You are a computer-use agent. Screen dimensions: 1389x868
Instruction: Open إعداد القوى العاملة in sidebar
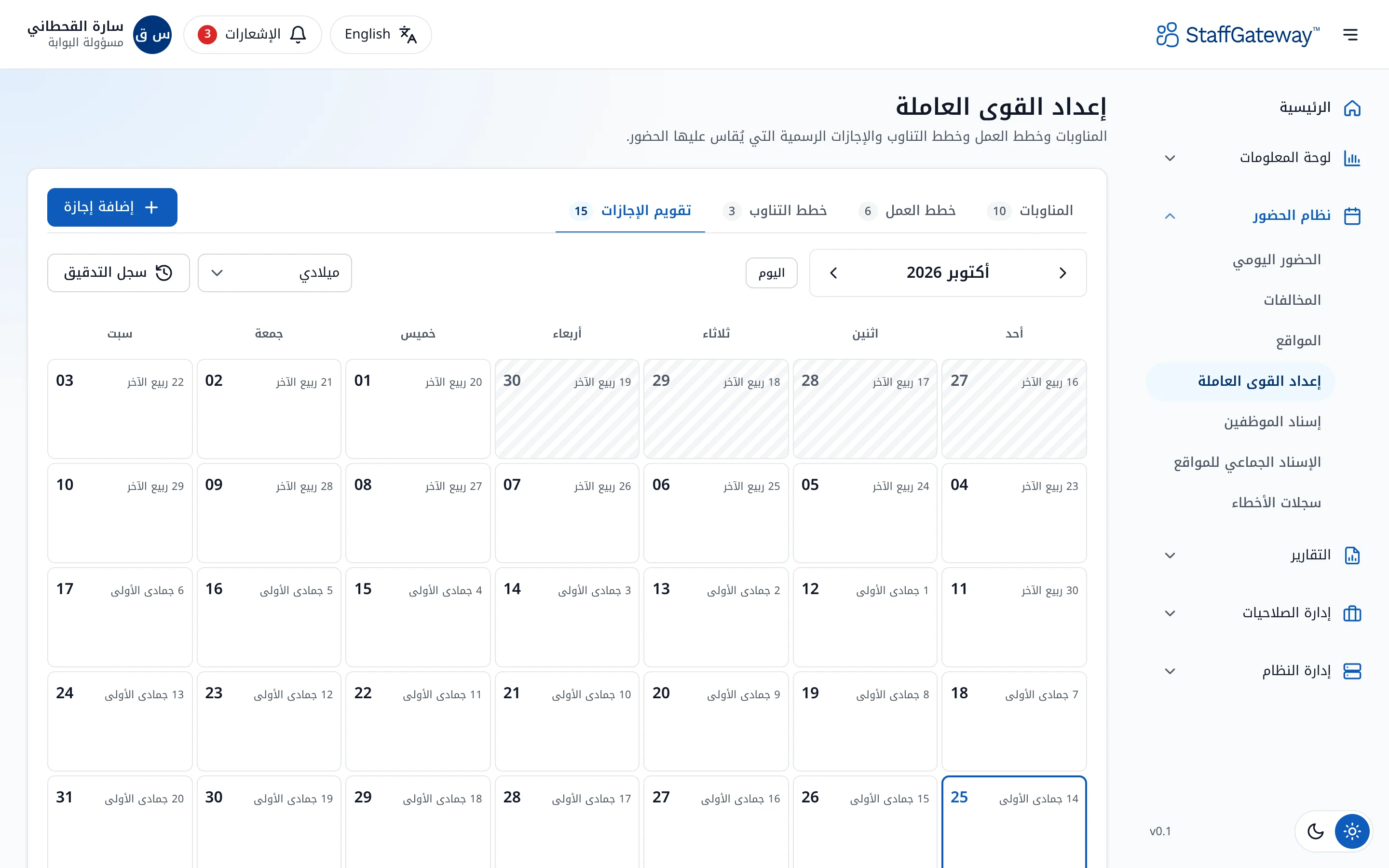(x=1240, y=381)
